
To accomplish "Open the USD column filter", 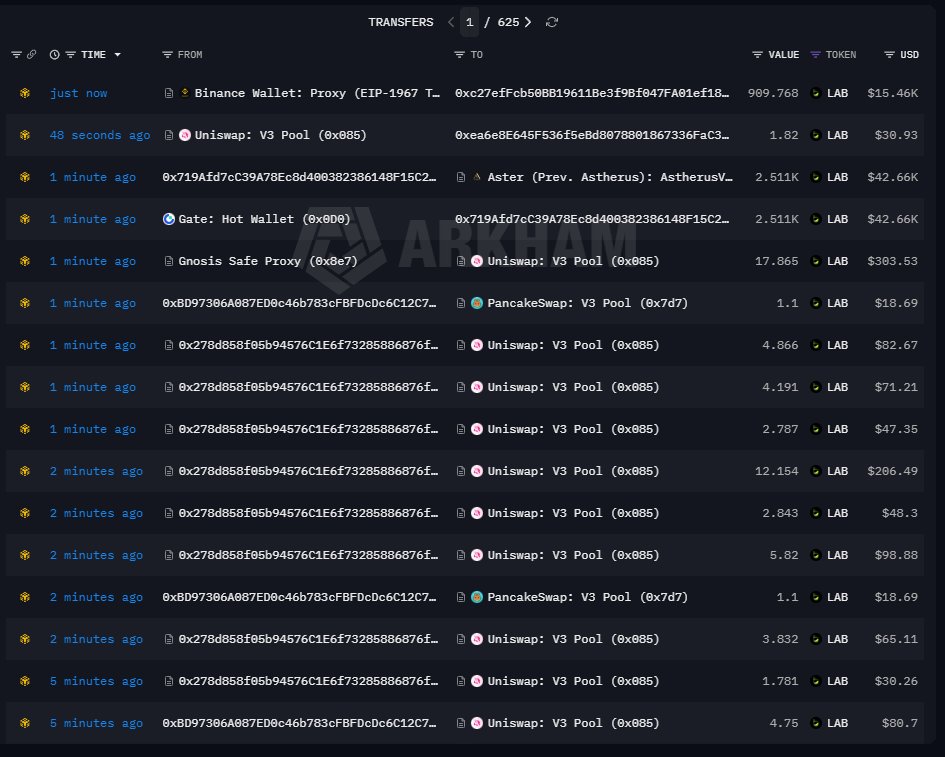I will [889, 55].
